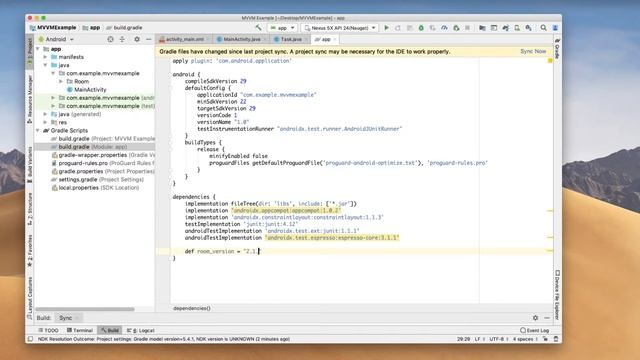Select build.gradle (Project: MVVM Example) file

pos(103,139)
